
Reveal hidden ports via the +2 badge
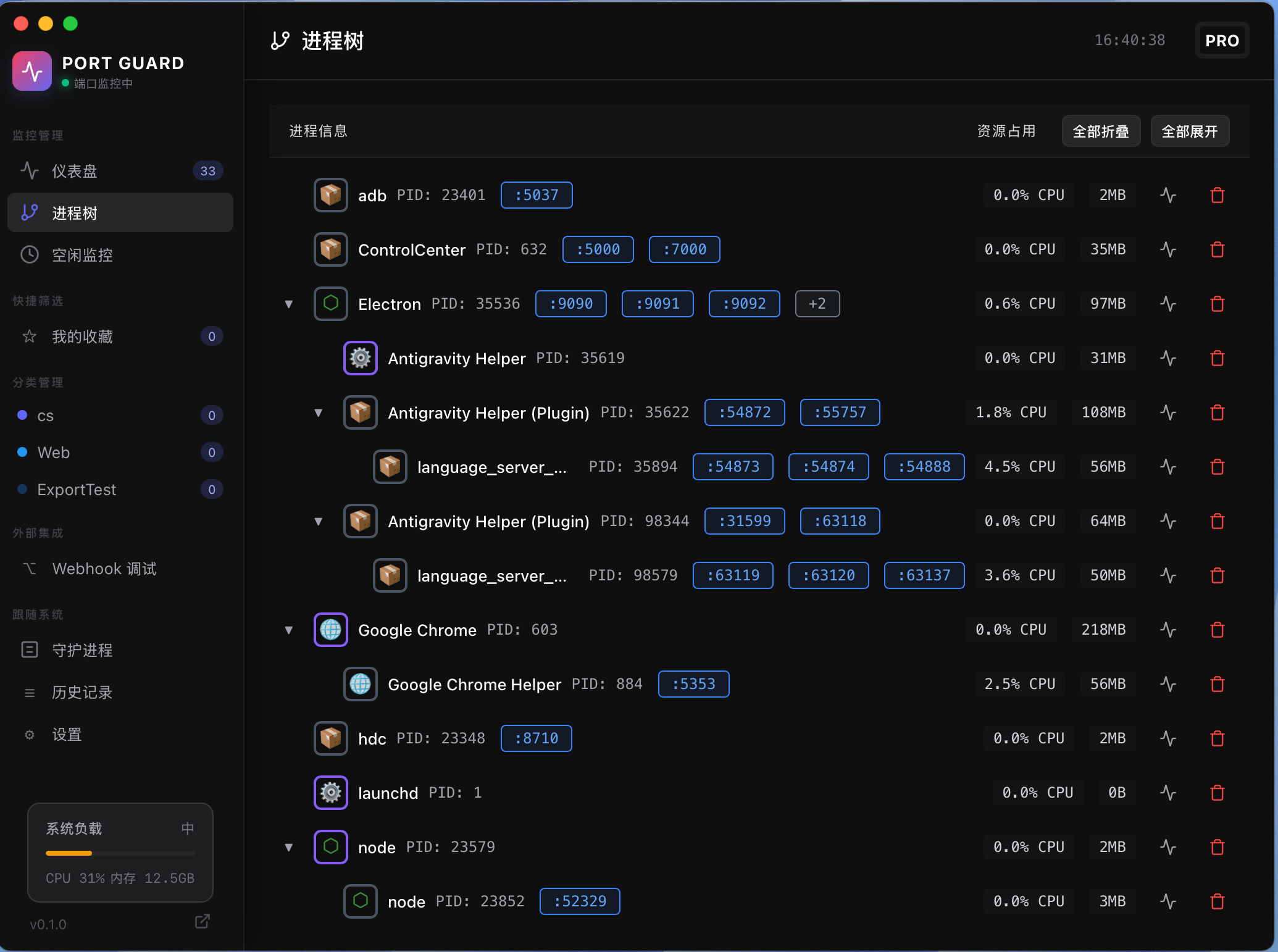(817, 304)
